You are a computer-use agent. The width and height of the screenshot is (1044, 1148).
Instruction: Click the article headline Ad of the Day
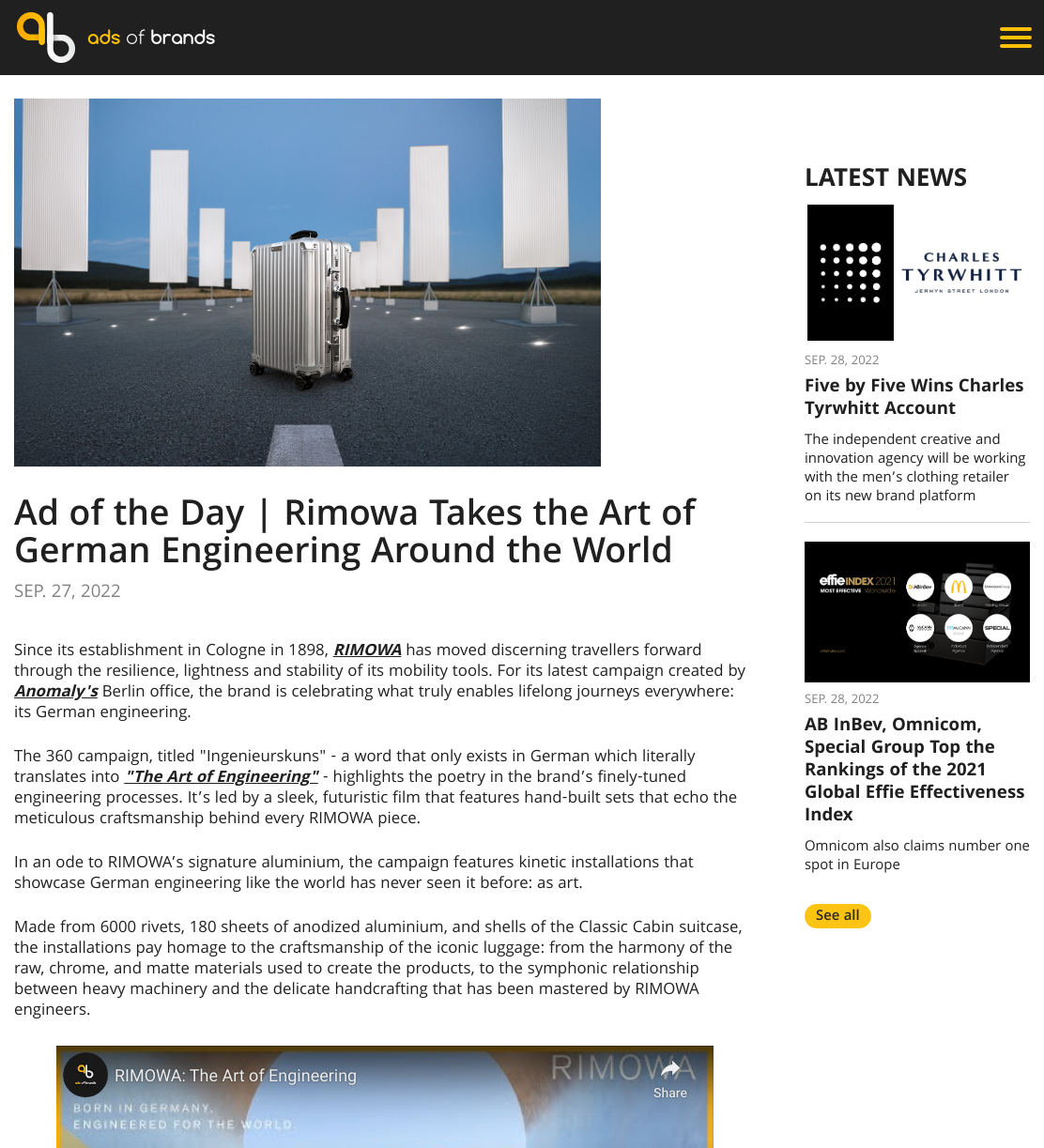pos(355,530)
